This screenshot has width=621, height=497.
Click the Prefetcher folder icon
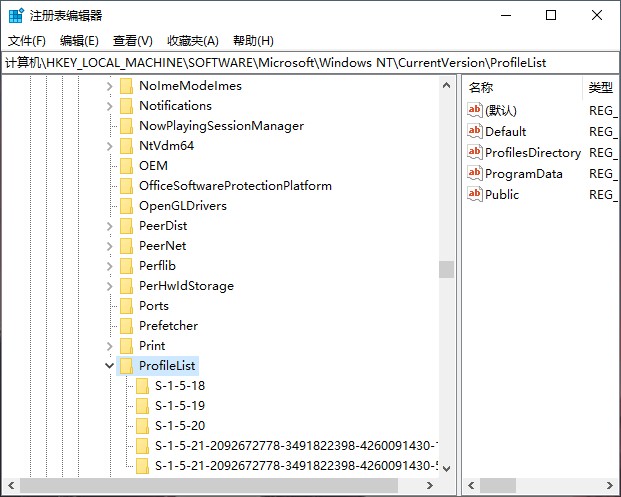pos(126,326)
